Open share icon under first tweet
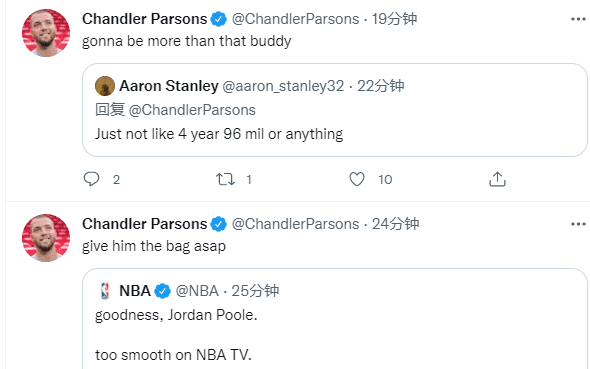590x369 pixels. coord(497,179)
